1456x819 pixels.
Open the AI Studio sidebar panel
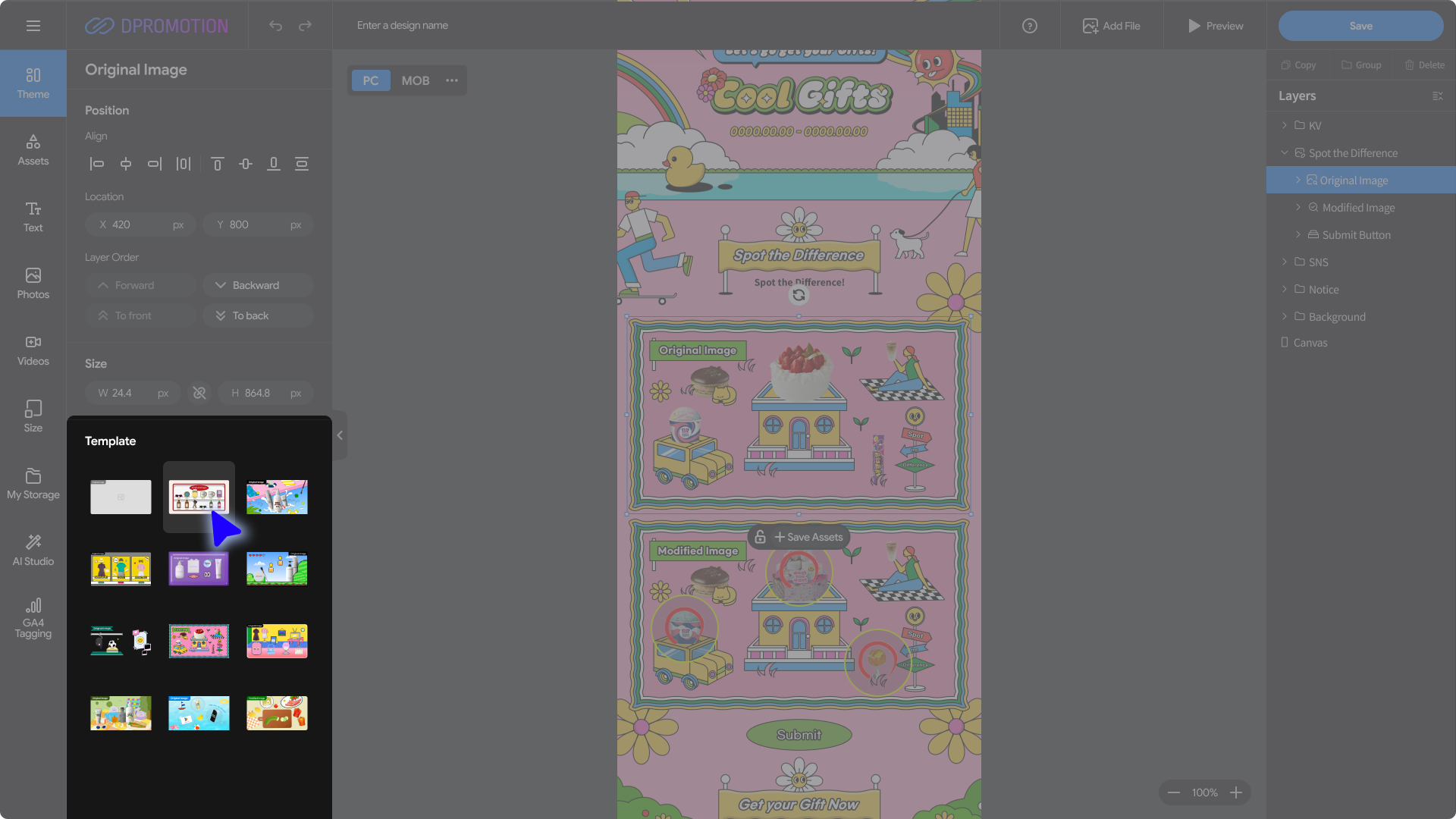pos(33,550)
